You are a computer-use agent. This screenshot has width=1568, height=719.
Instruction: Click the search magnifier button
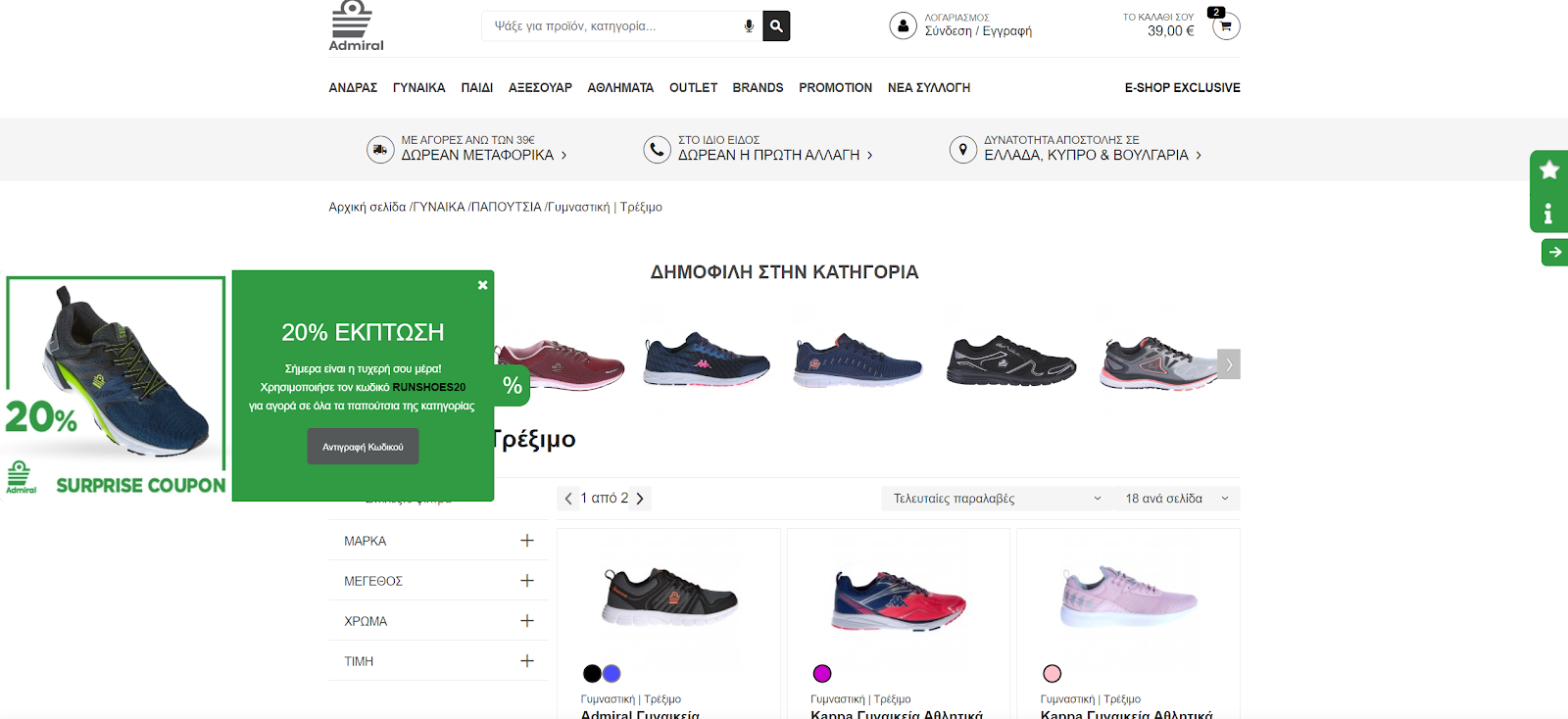tap(776, 26)
